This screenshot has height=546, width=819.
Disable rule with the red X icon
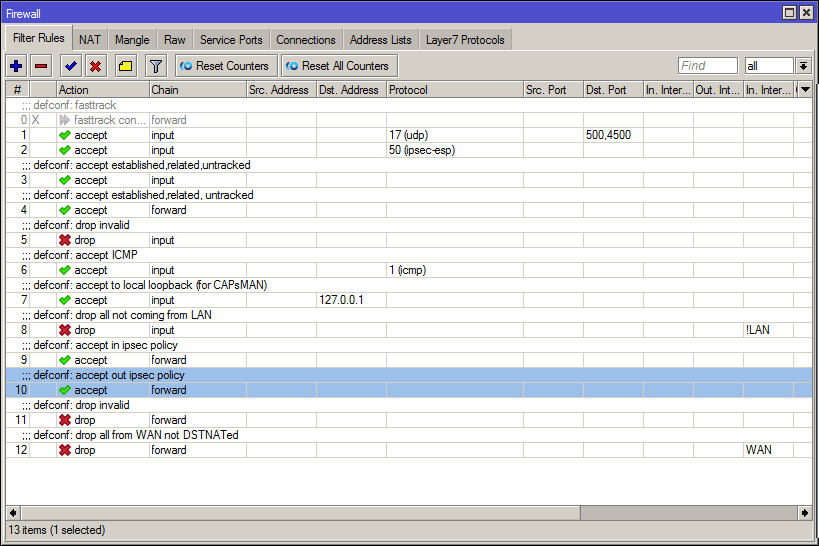(x=96, y=66)
